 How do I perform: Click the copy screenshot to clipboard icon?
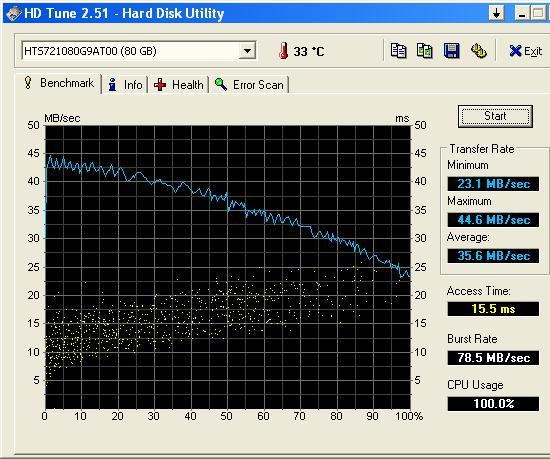click(424, 51)
